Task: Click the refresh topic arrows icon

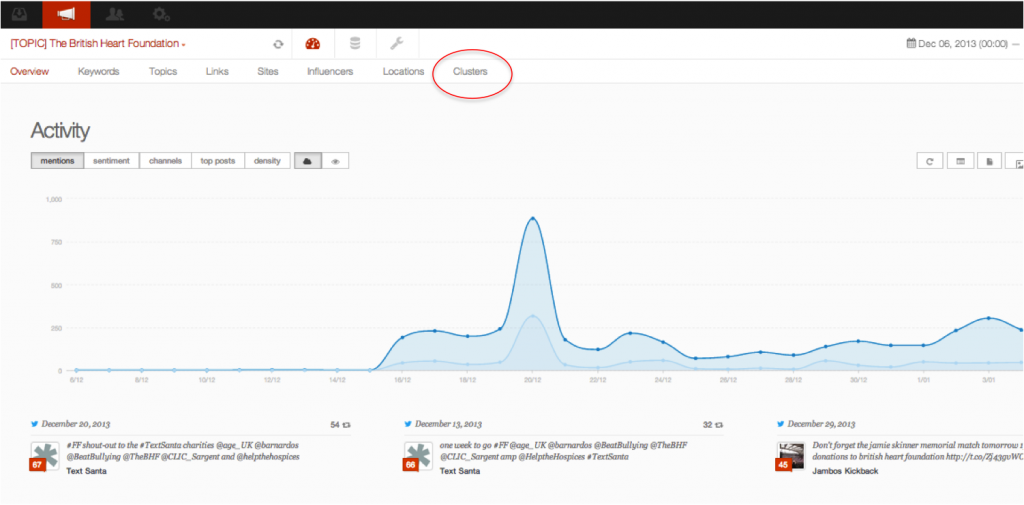Action: pos(278,44)
